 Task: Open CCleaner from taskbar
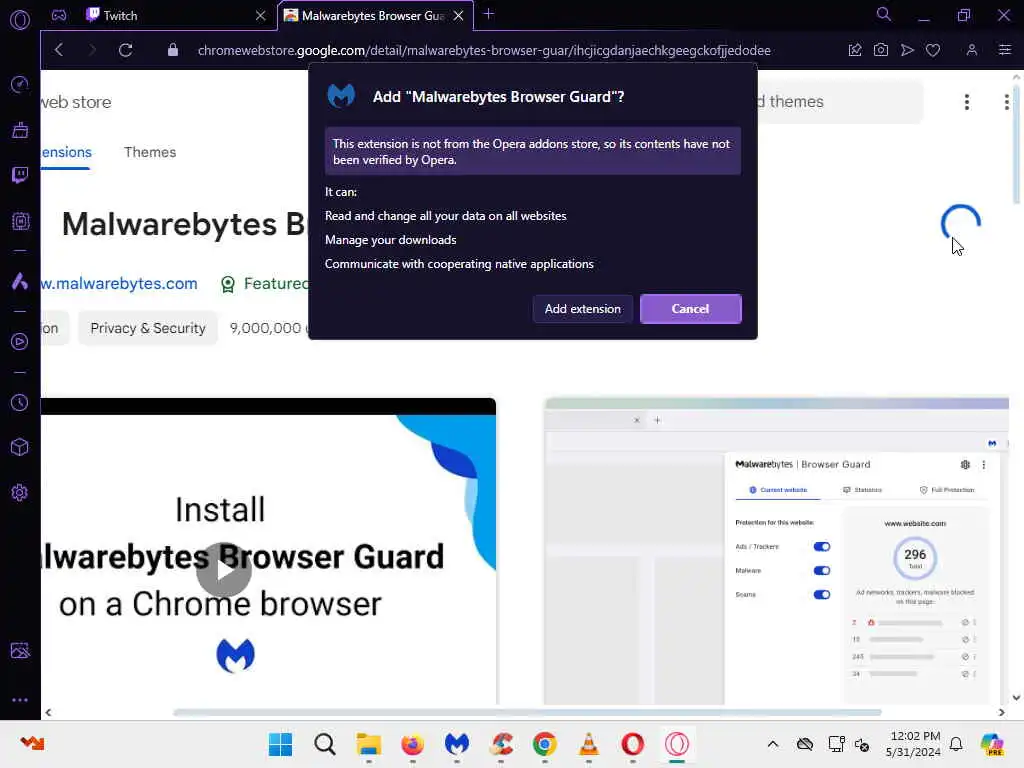(x=501, y=744)
